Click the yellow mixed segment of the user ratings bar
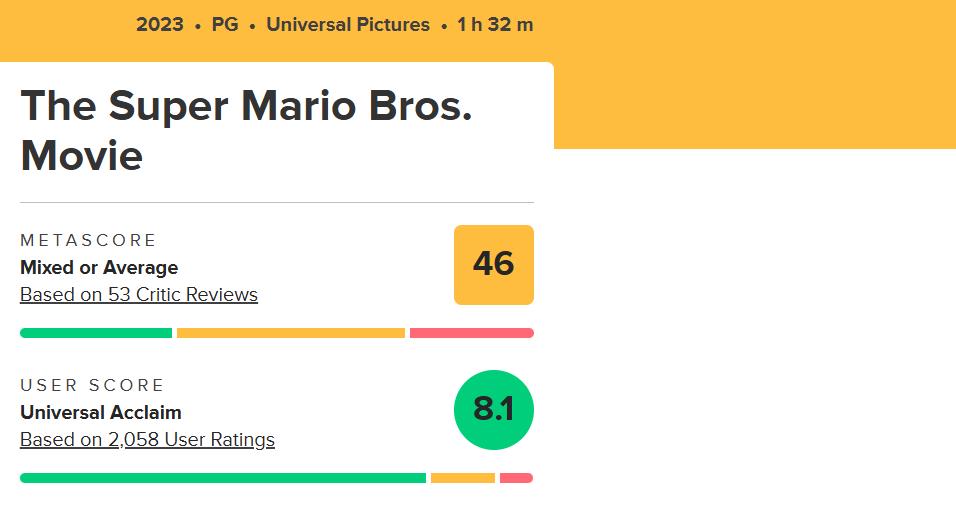Viewport: 956px width, 508px height. tap(462, 478)
